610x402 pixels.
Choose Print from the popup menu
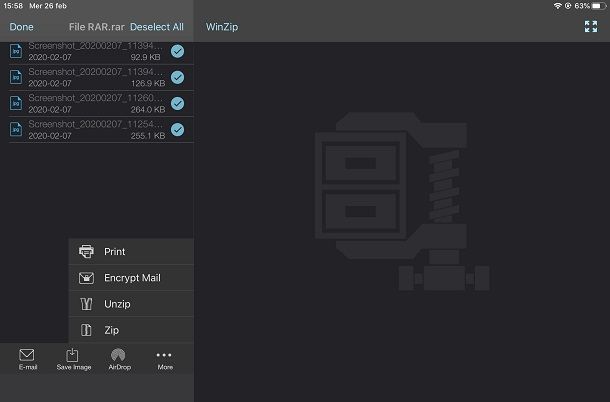click(131, 252)
